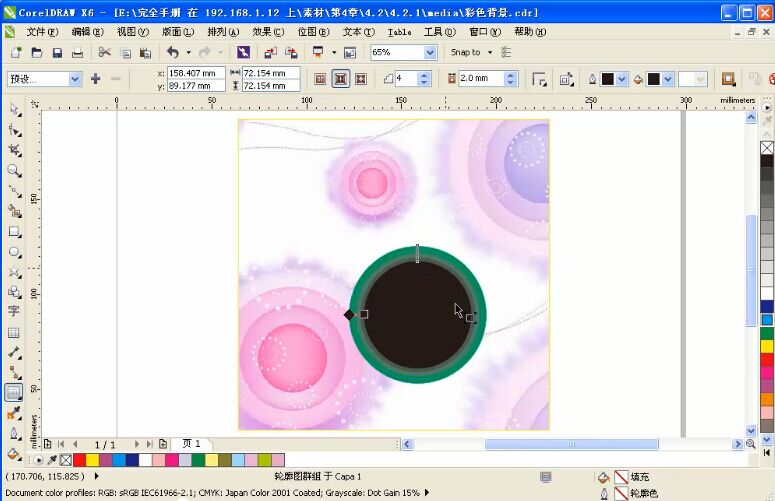Switch to the 页 1 page tab
775x501 pixels.
click(x=192, y=444)
